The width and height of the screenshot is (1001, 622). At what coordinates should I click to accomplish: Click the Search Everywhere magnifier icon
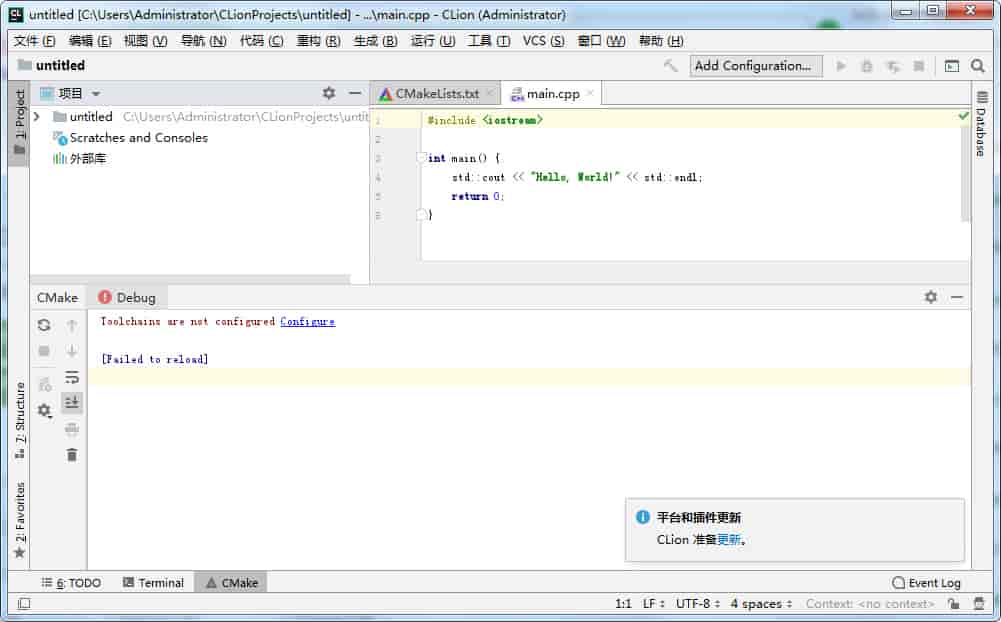click(978, 66)
